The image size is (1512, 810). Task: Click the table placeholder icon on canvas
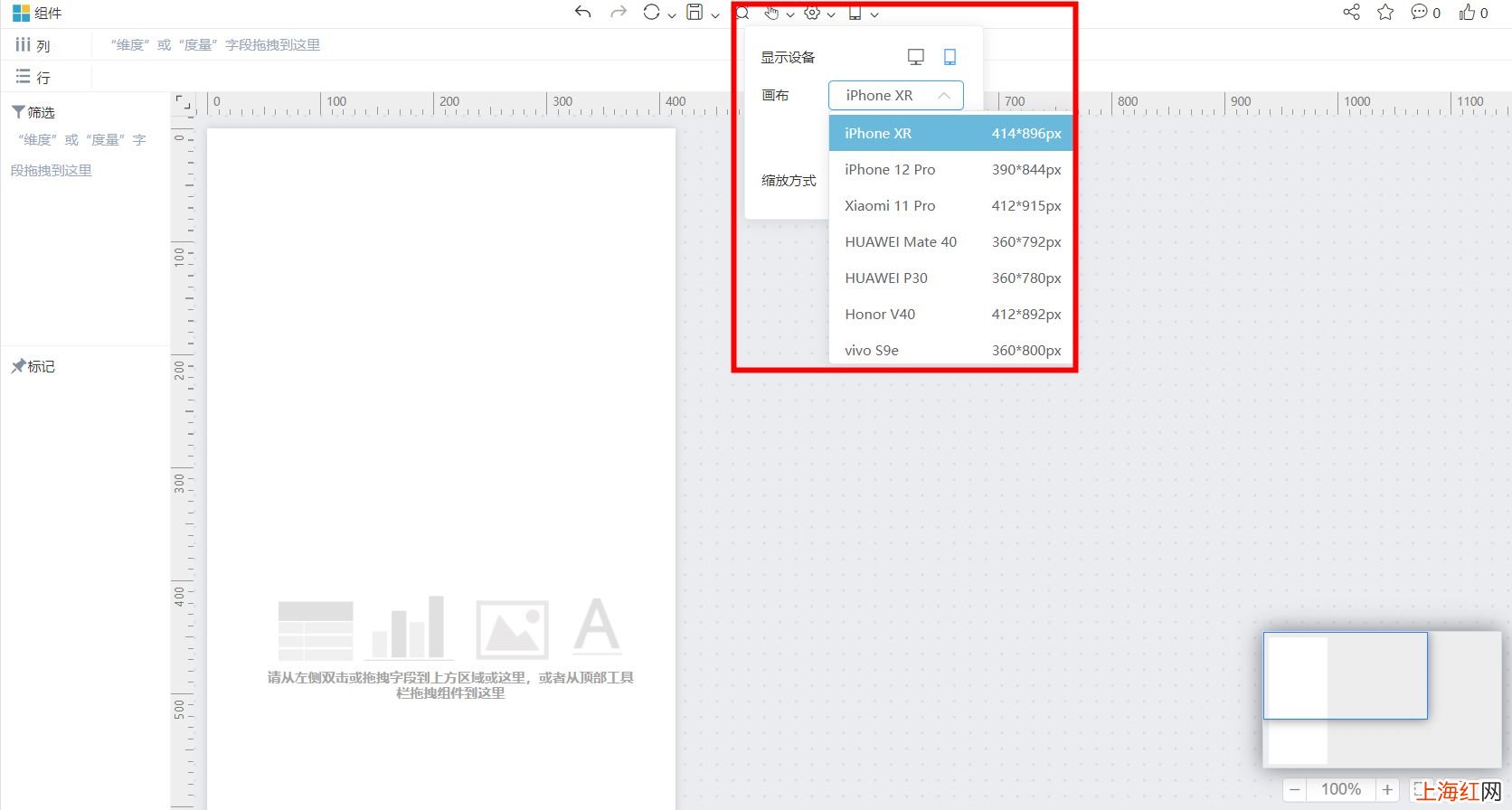316,630
